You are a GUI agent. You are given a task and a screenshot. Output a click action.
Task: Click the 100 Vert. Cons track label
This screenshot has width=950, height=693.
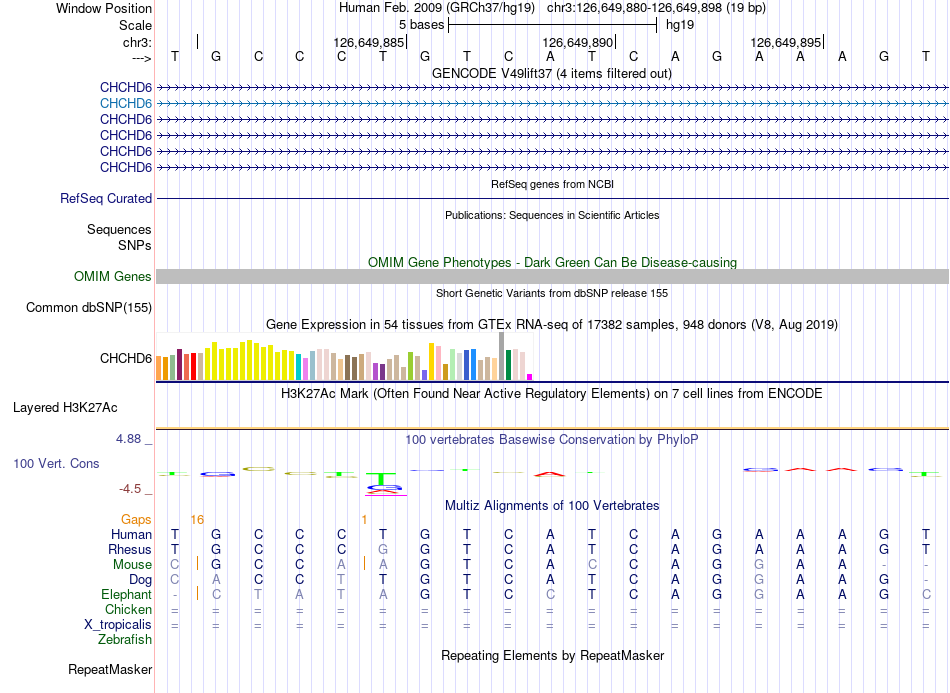[x=56, y=463]
